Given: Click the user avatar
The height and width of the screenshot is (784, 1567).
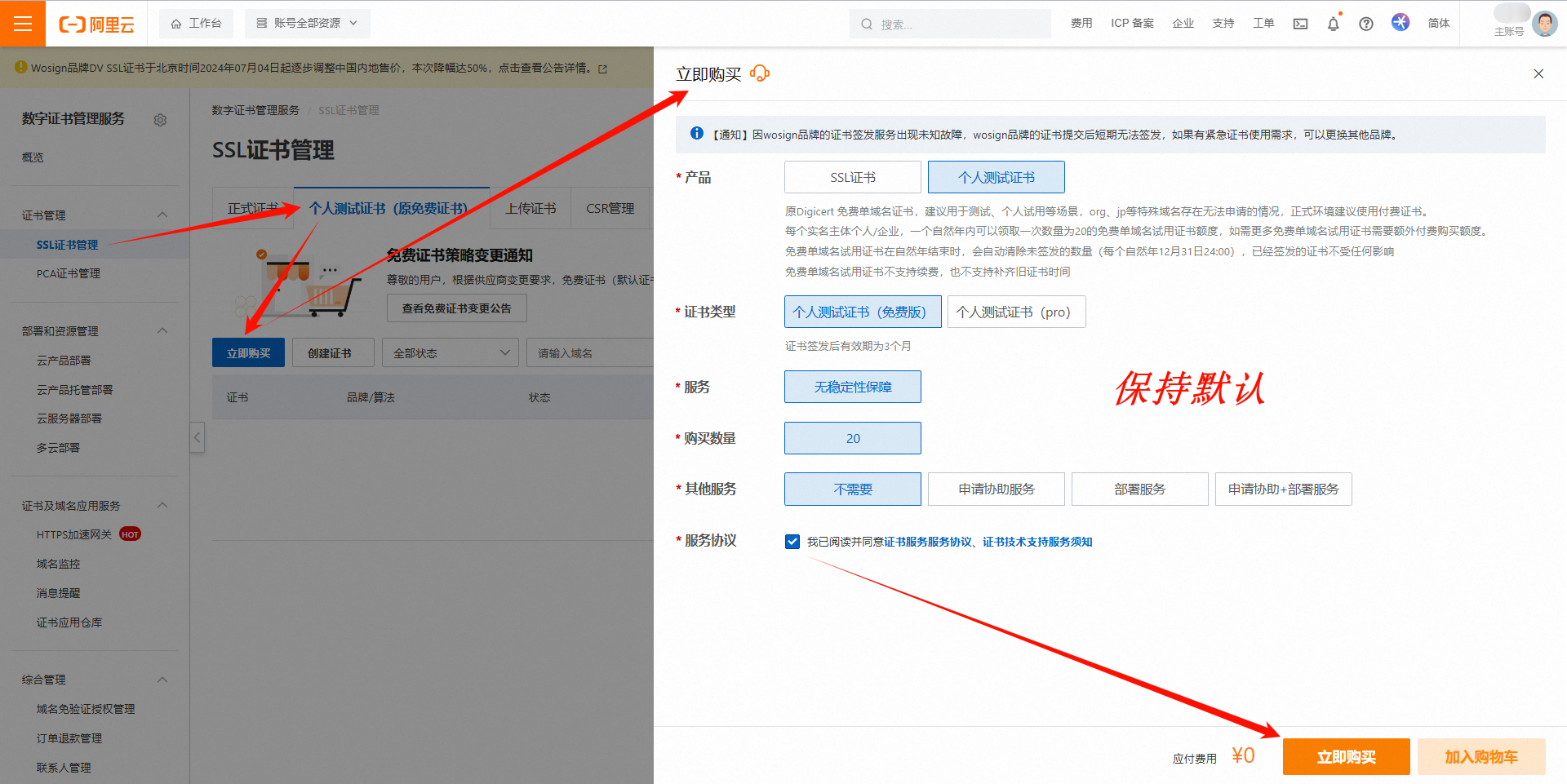Looking at the screenshot, I should click(x=1545, y=24).
